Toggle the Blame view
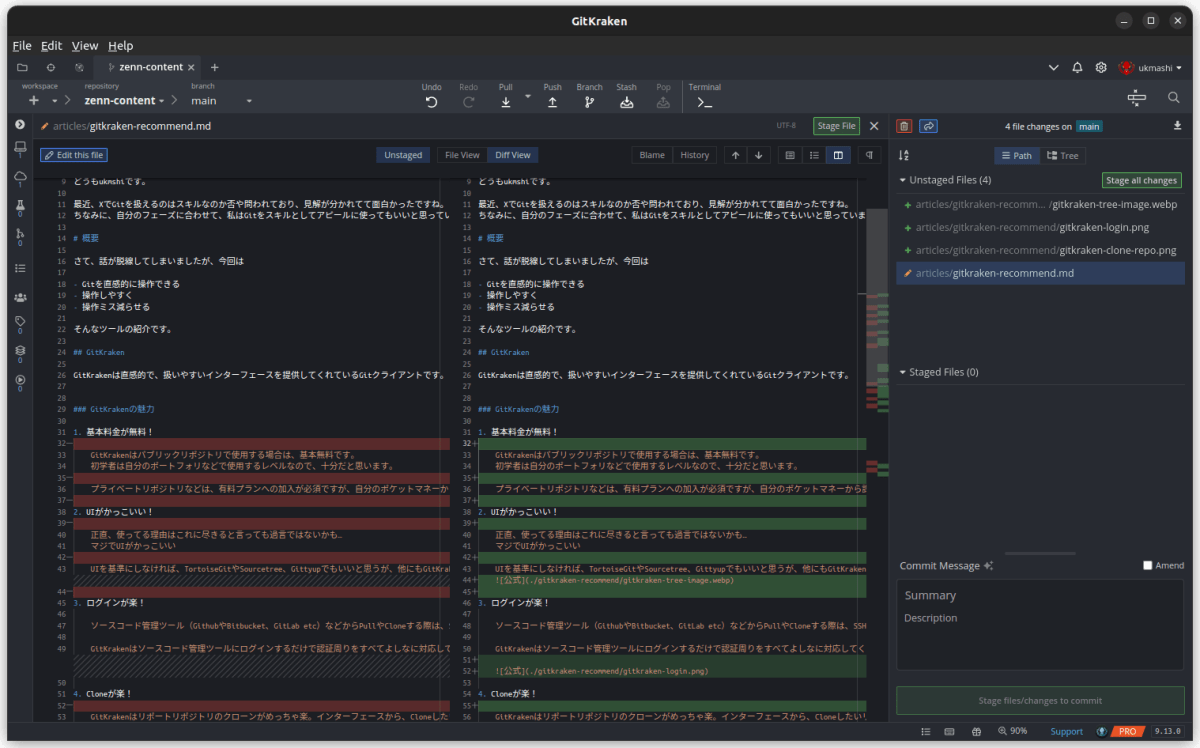Image resolution: width=1200 pixels, height=748 pixels. (652, 155)
